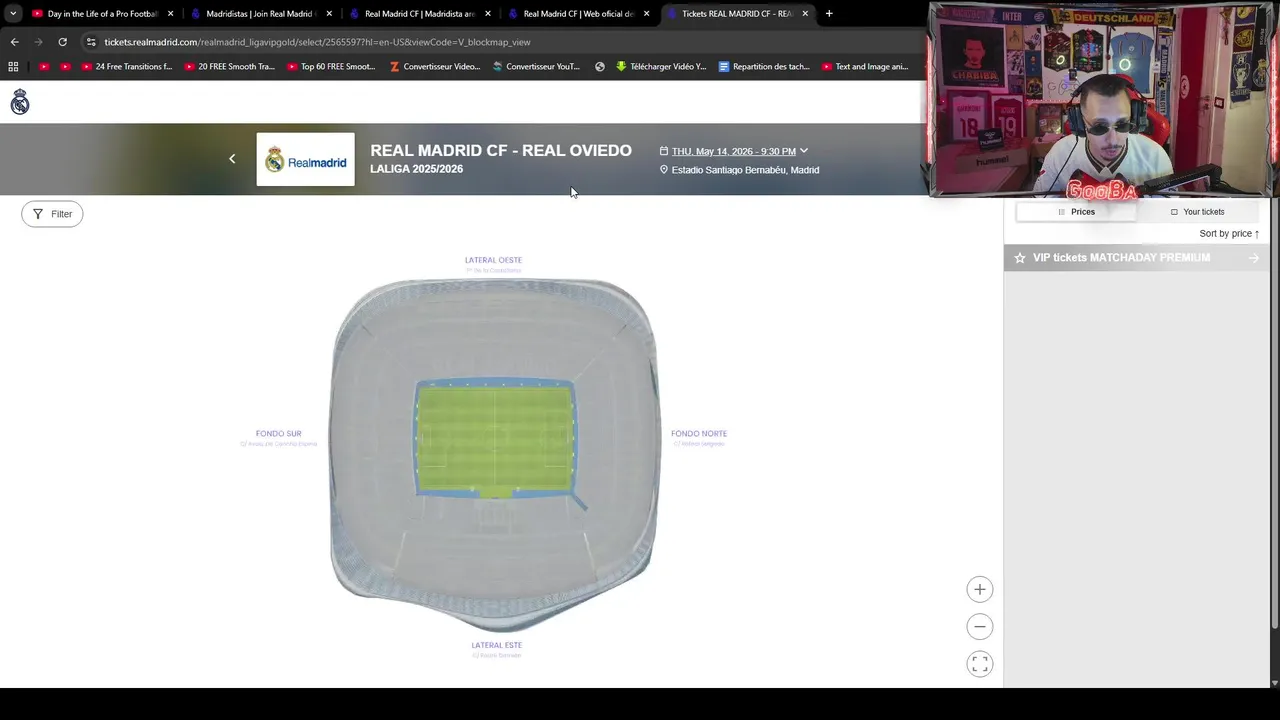
Task: Close the 'Day in the Life' tab
Action: pos(170,14)
